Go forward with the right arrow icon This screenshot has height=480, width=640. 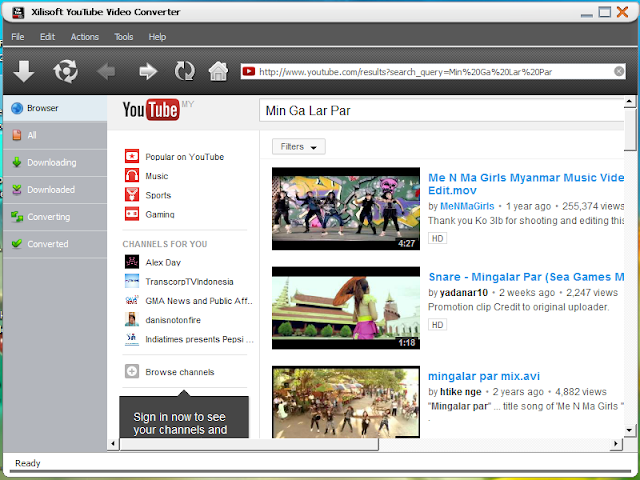(148, 71)
